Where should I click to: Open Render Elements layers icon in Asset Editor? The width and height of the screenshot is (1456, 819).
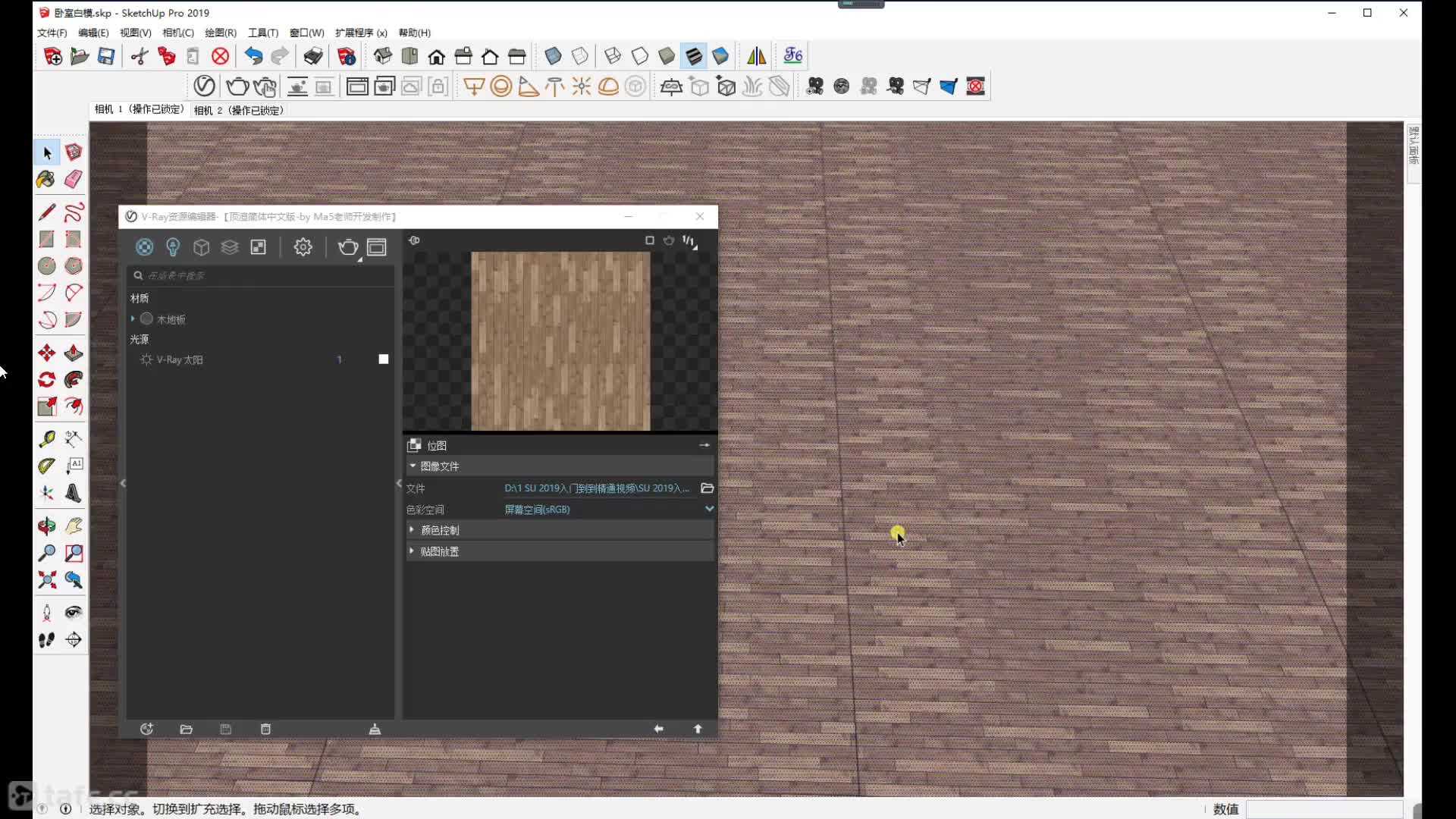230,247
